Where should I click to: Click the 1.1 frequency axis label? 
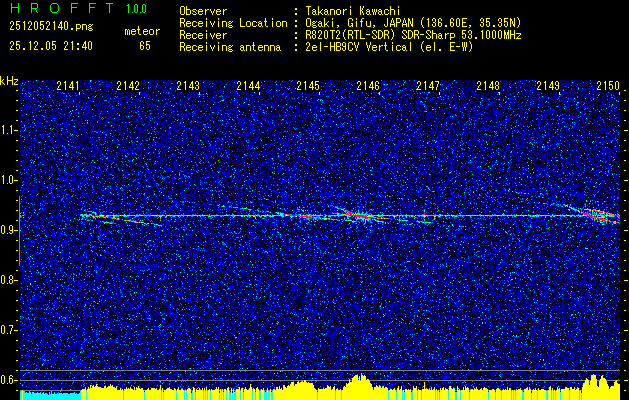(x=8, y=130)
